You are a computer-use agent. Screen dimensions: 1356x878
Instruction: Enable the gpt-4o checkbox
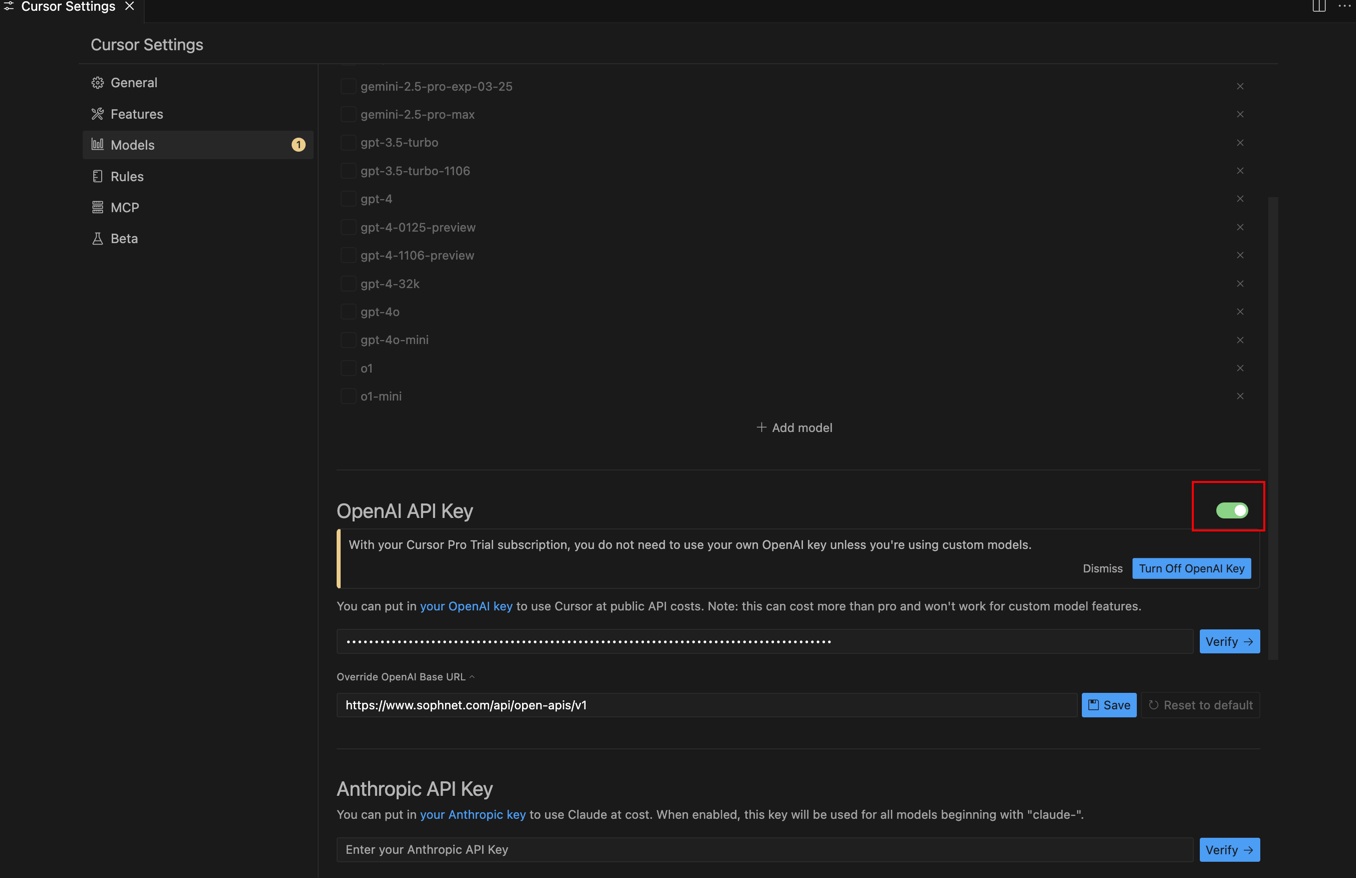click(x=348, y=312)
